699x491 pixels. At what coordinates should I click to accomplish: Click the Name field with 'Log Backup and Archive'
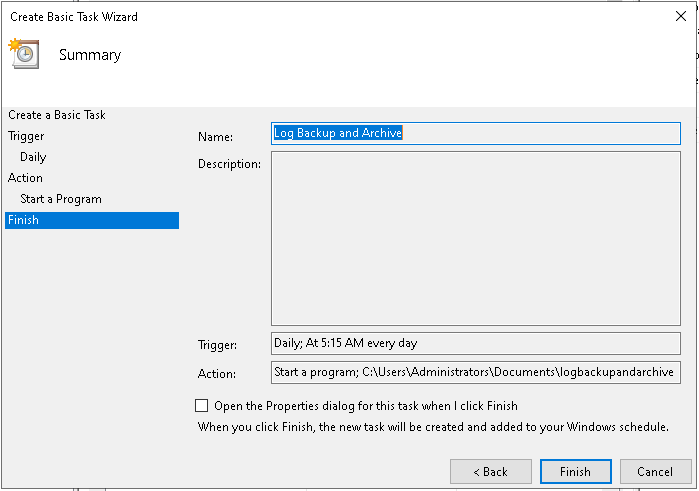(x=475, y=133)
